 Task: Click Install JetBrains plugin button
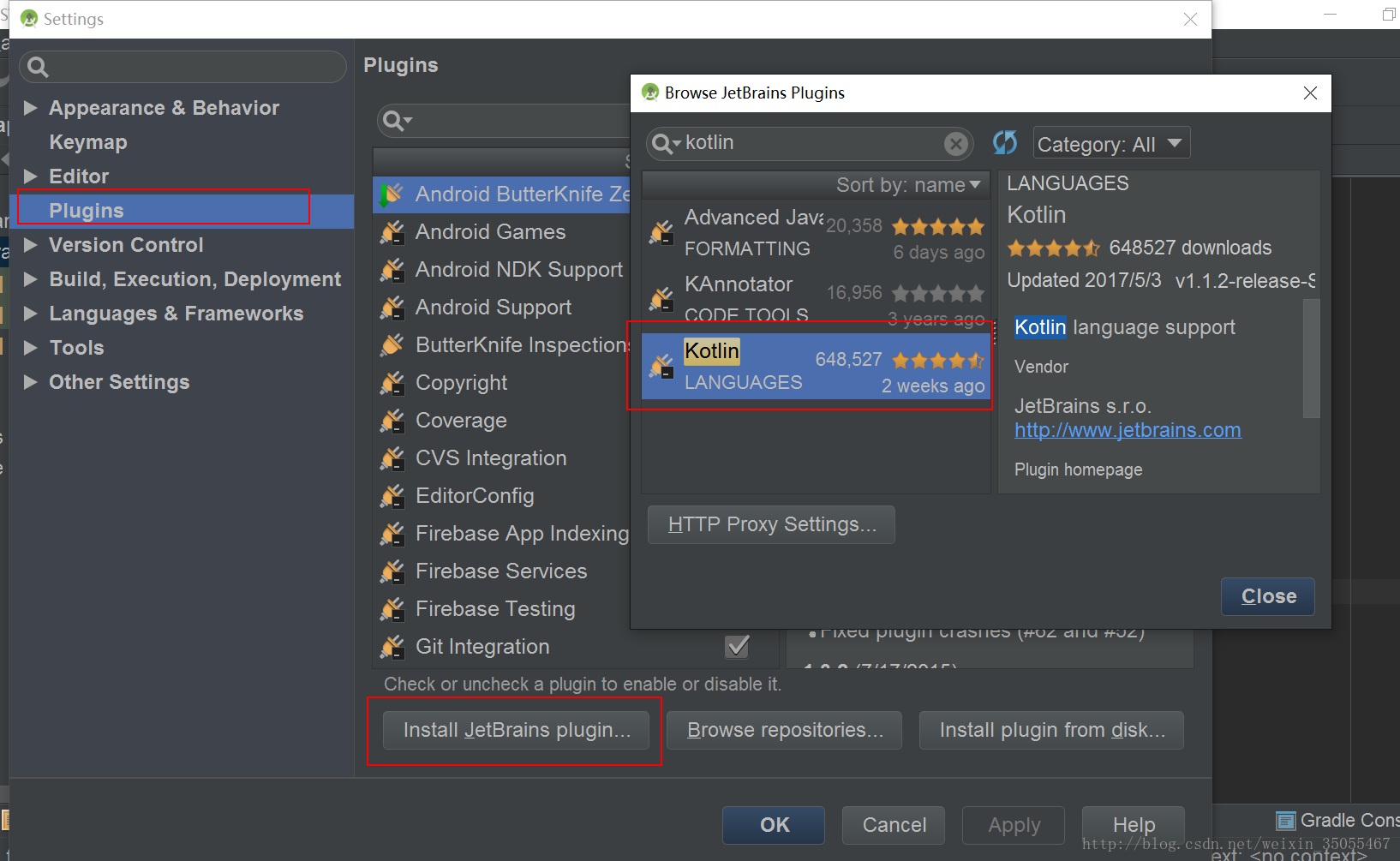pos(516,730)
